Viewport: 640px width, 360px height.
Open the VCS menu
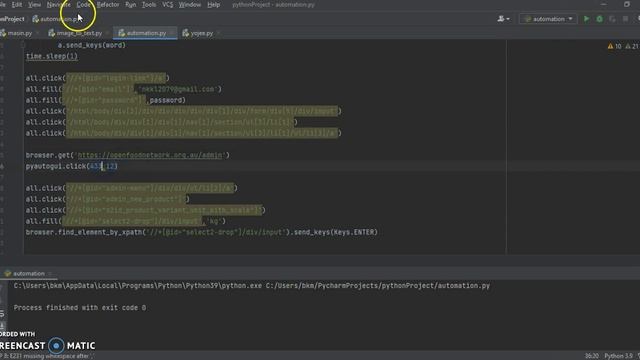coord(167,4)
